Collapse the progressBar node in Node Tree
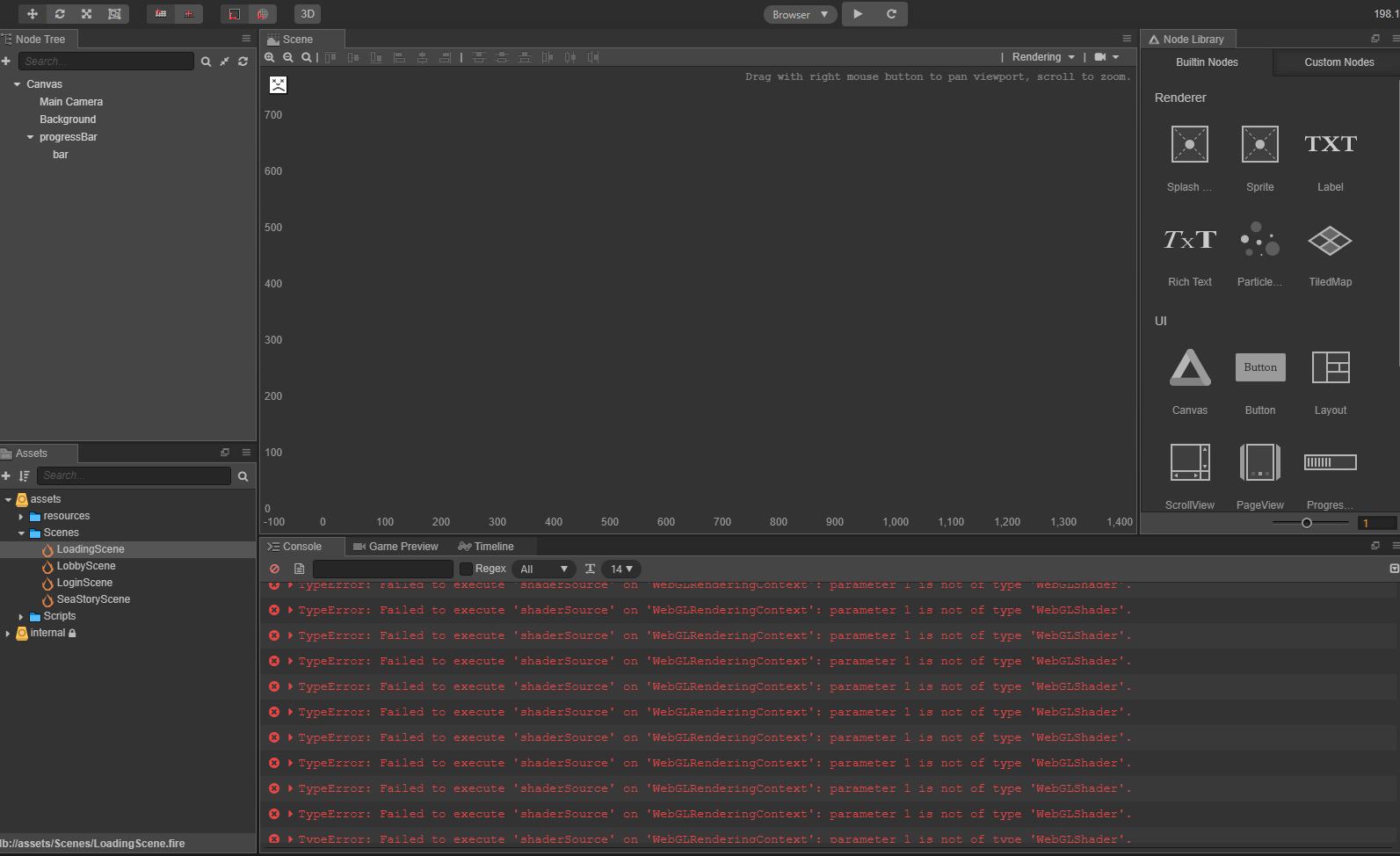The image size is (1400, 856). 30,137
